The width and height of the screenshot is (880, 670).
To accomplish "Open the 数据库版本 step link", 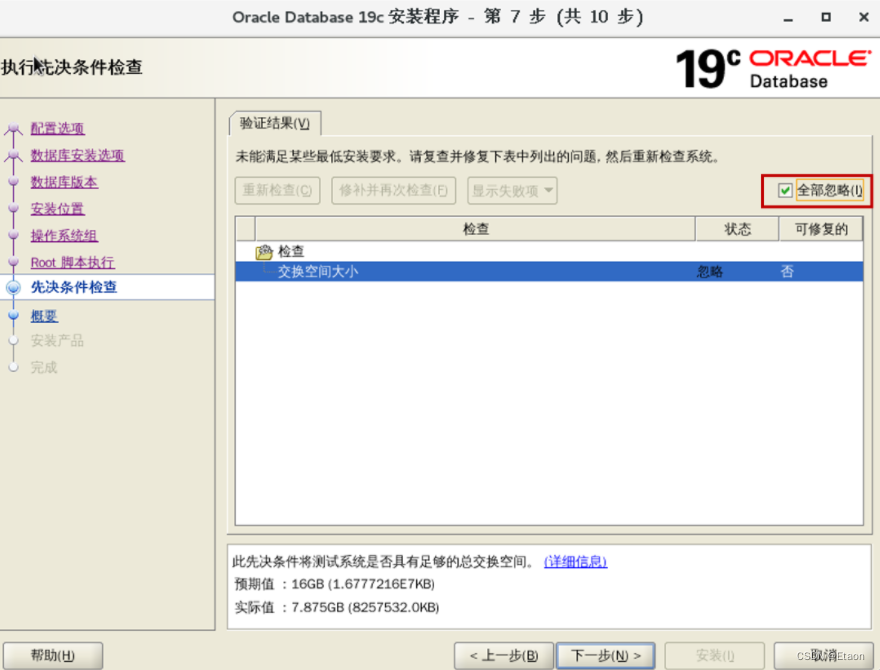I will pos(64,182).
